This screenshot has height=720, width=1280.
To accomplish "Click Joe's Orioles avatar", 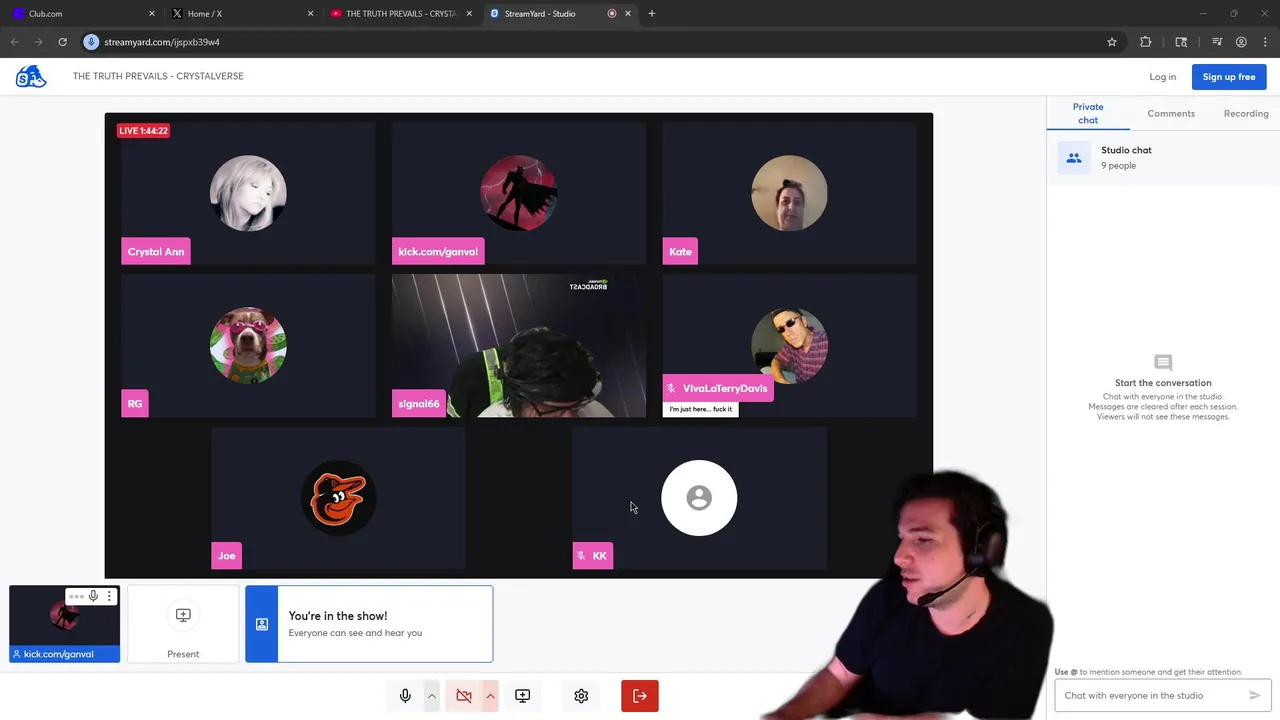I will [x=338, y=498].
